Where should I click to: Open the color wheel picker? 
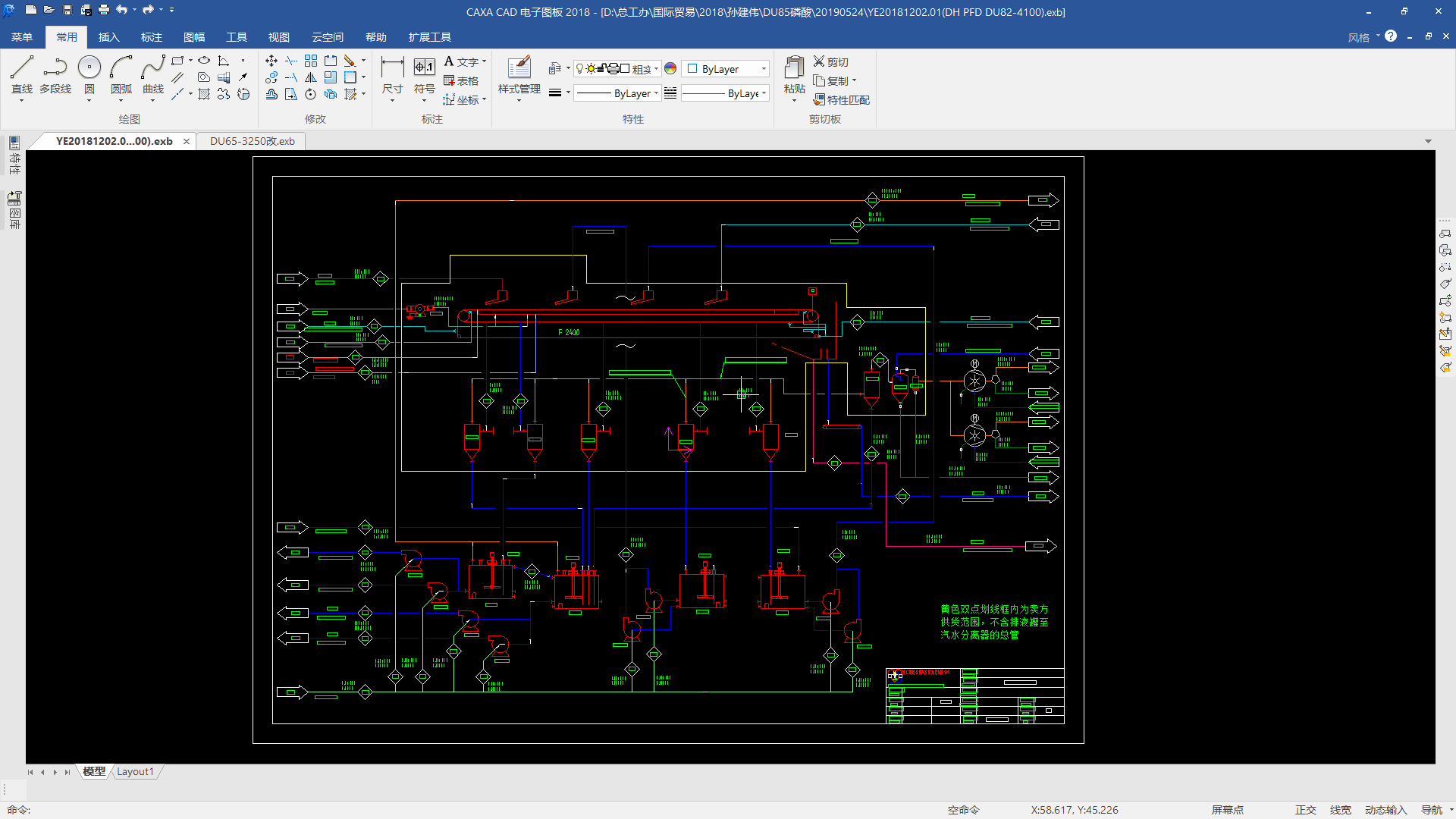coord(670,69)
